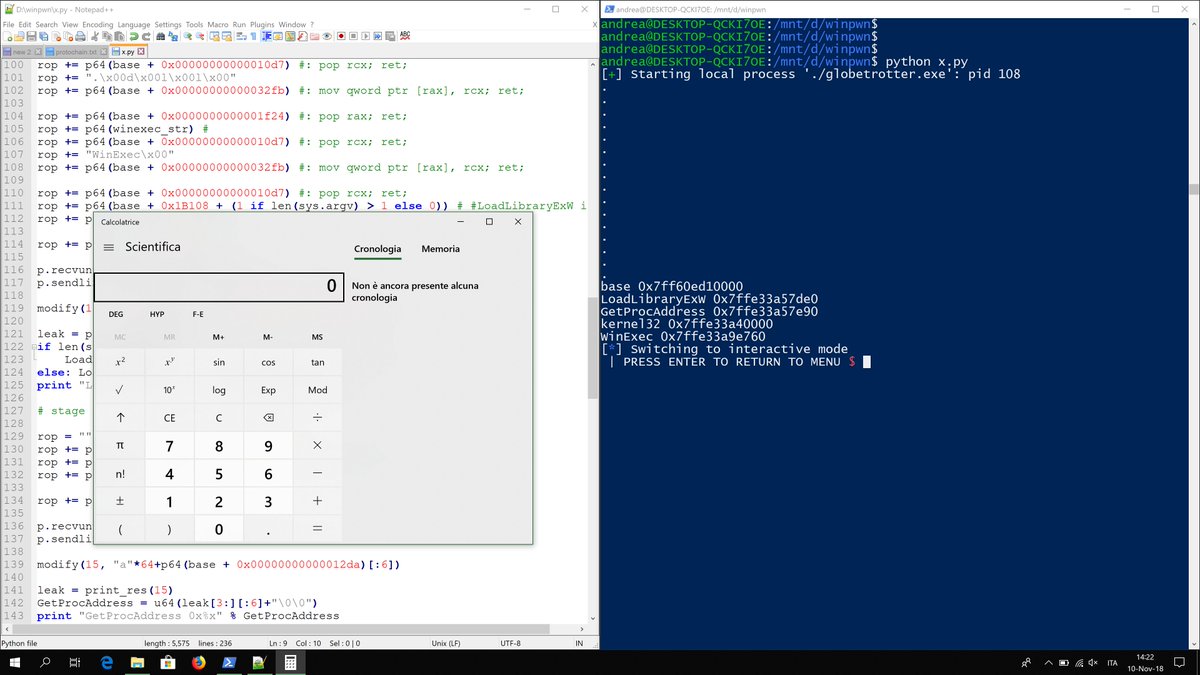Image resolution: width=1200 pixels, height=675 pixels.
Task: Open the PowerShell taskbar icon
Action: pos(228,662)
